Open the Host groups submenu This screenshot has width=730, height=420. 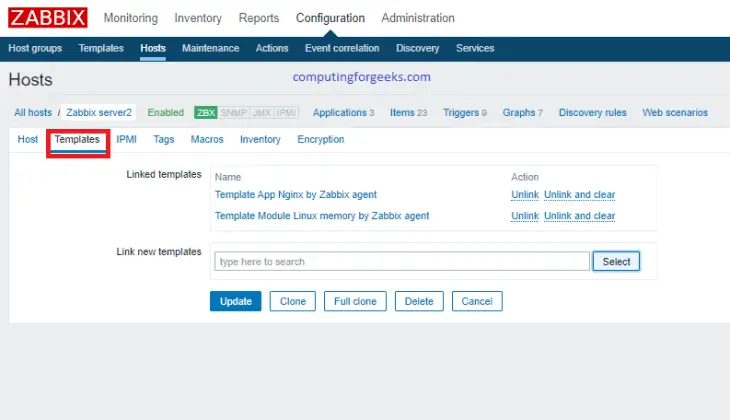coord(35,48)
